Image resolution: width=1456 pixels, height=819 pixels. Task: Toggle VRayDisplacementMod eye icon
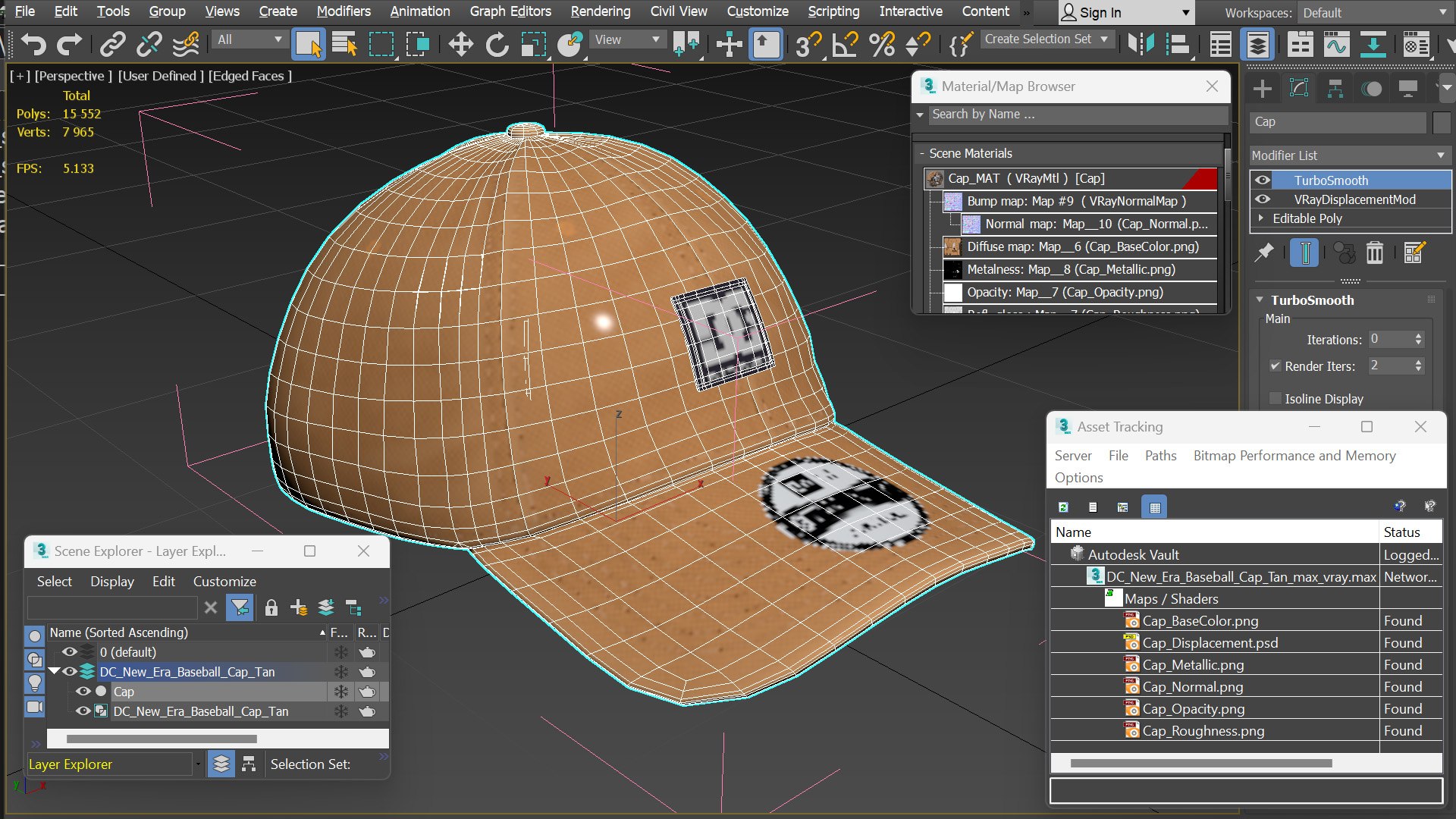[x=1263, y=199]
